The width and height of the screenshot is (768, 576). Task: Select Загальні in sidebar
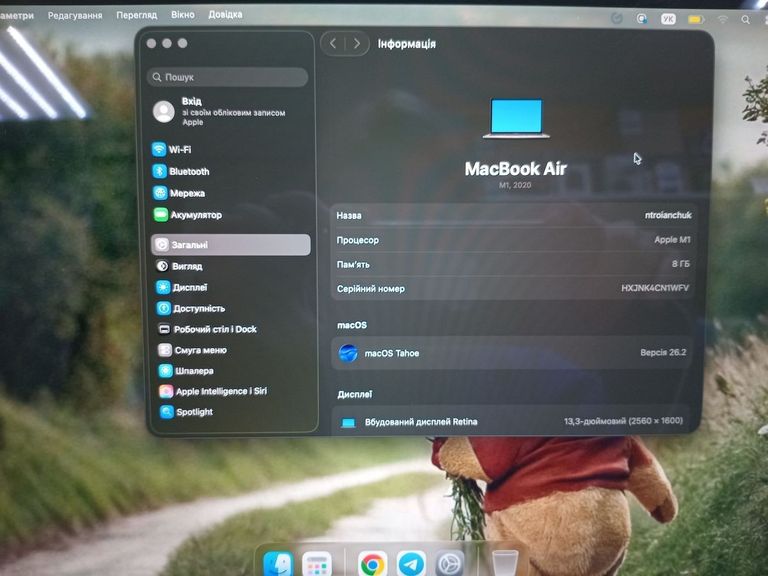[x=231, y=244]
